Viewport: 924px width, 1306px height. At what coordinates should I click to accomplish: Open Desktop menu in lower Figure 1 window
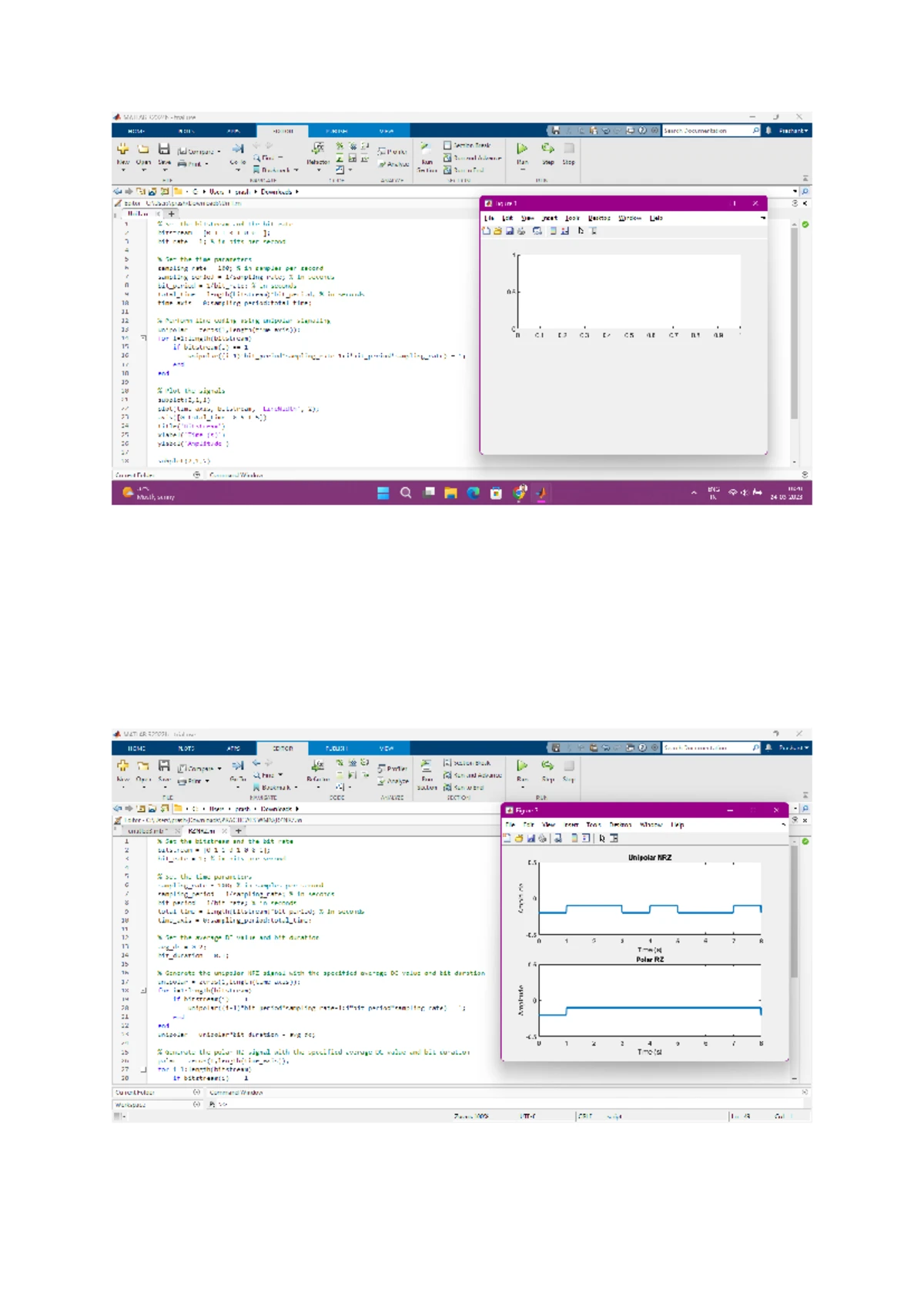(x=621, y=825)
